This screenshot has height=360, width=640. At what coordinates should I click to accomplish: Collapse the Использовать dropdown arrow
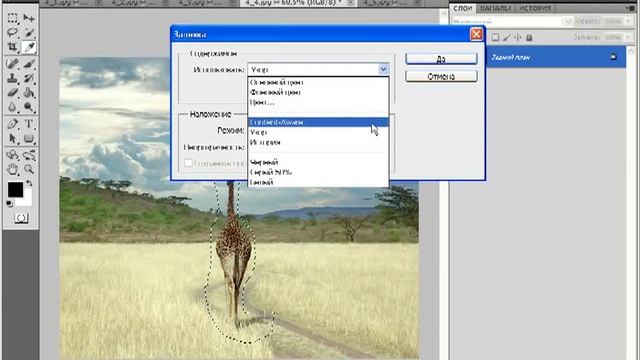(383, 69)
